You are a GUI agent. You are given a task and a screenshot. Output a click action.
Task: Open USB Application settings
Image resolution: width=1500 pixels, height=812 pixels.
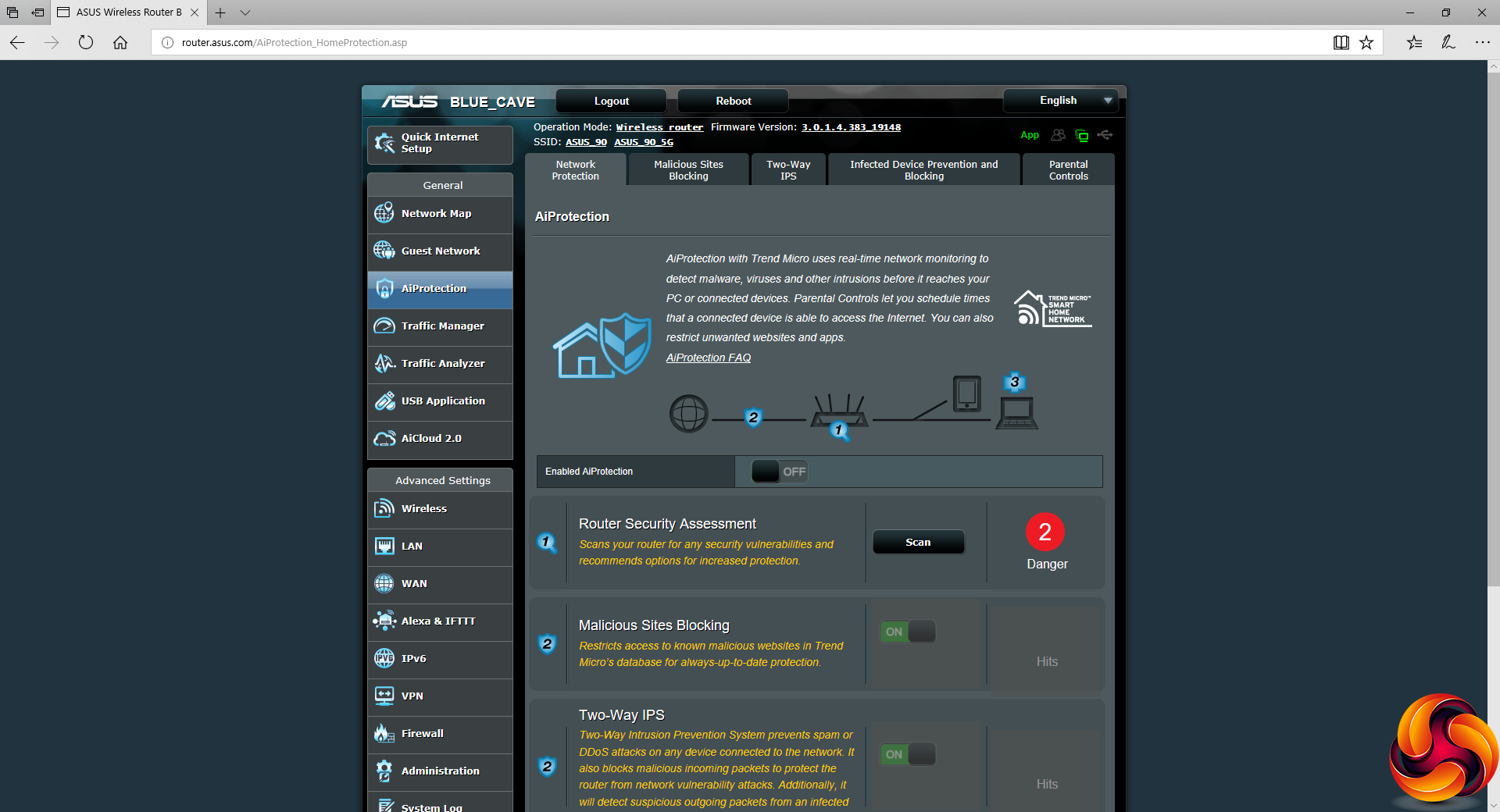[440, 401]
